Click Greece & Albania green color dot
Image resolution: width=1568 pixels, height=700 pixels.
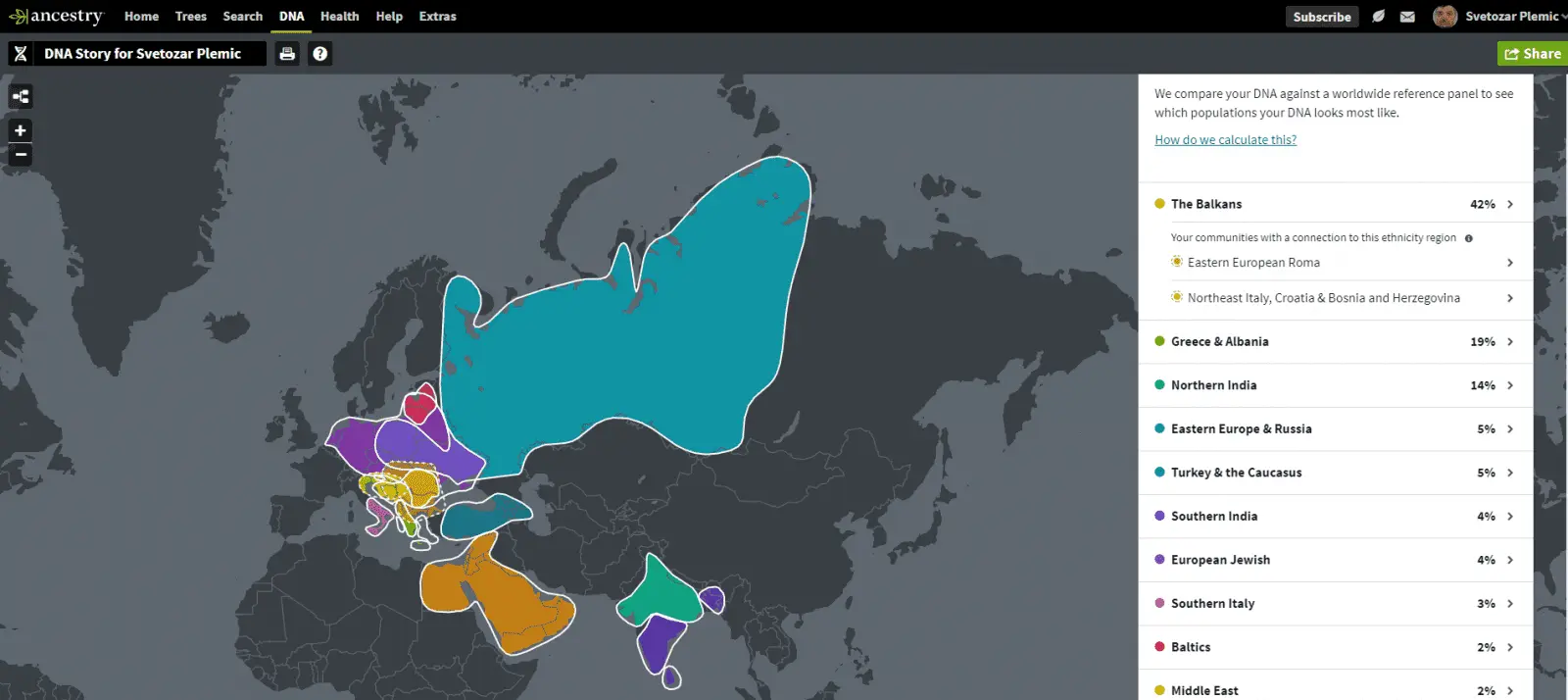tap(1159, 341)
